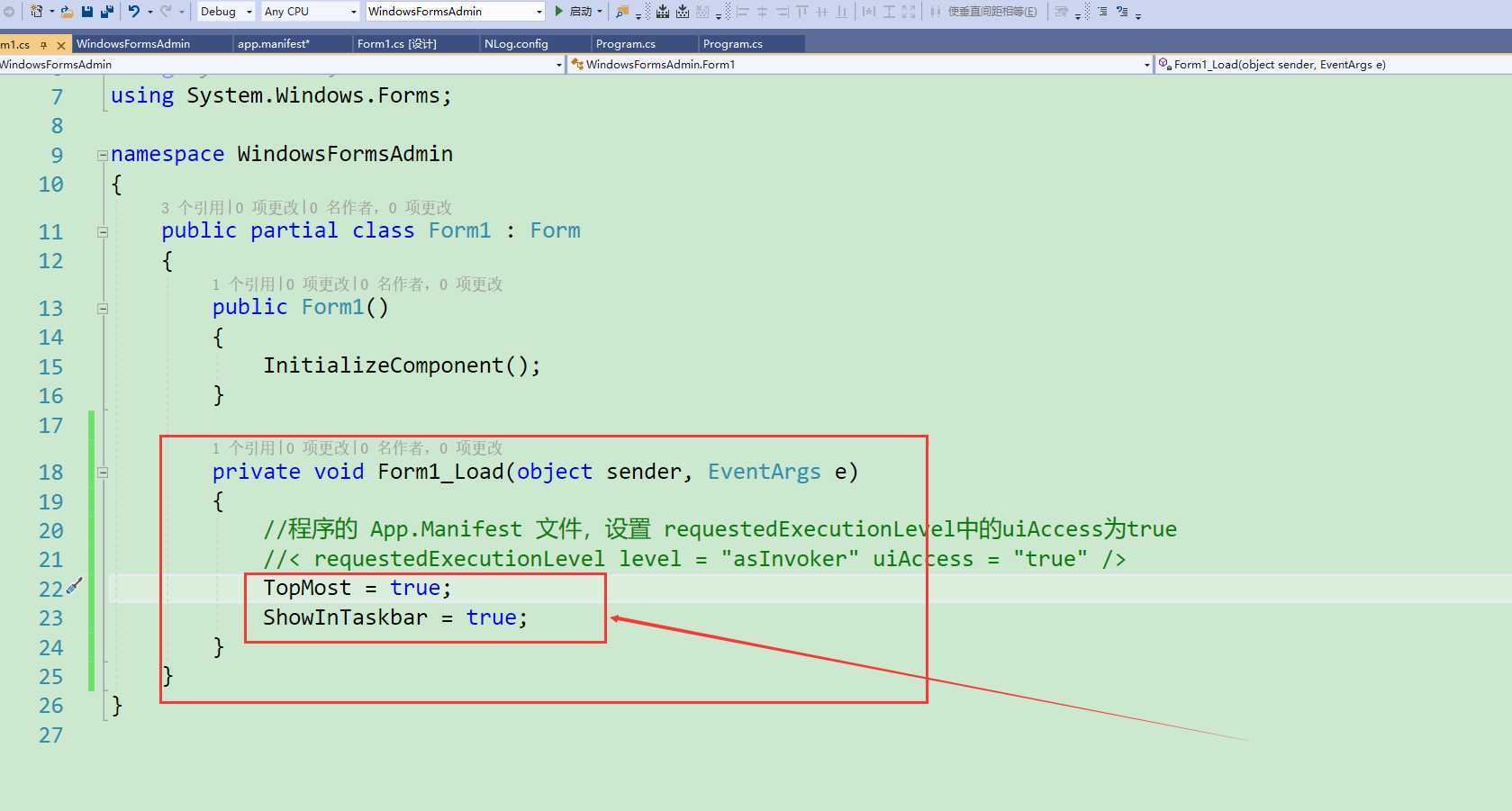Viewport: 1512px width, 811px height.
Task: Close the Form1.cs editor tab
Action: 61,44
